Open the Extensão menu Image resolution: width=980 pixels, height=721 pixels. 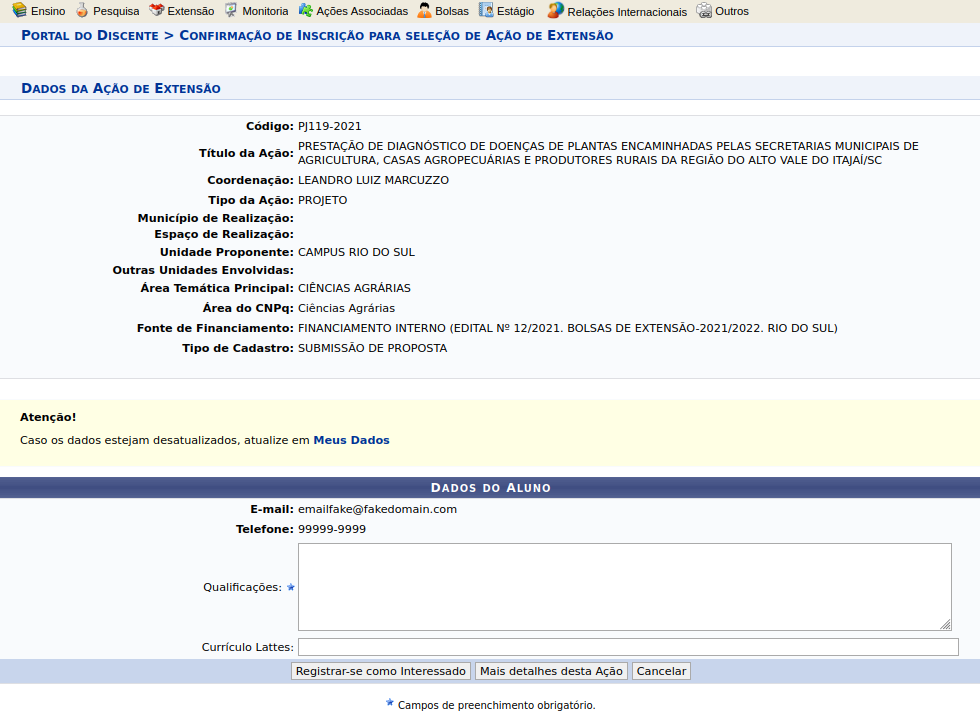(191, 11)
